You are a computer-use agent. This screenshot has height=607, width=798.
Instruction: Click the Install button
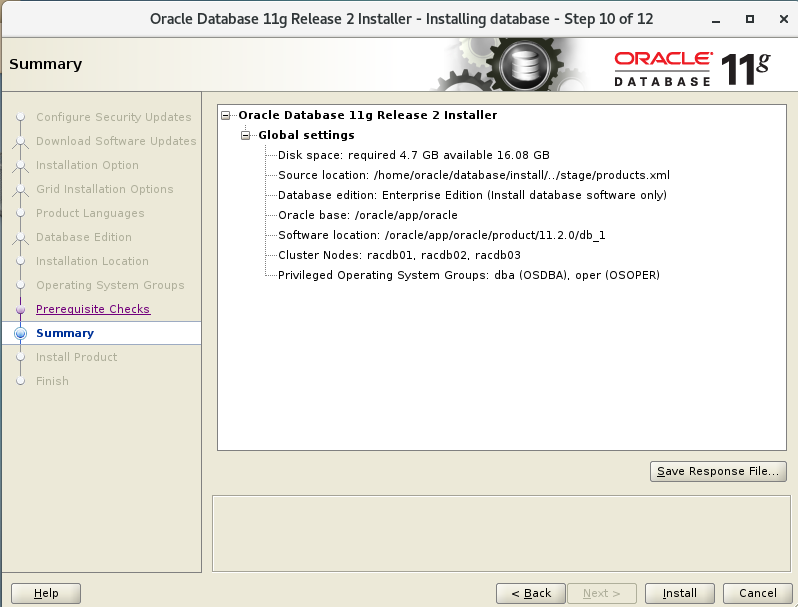679,593
